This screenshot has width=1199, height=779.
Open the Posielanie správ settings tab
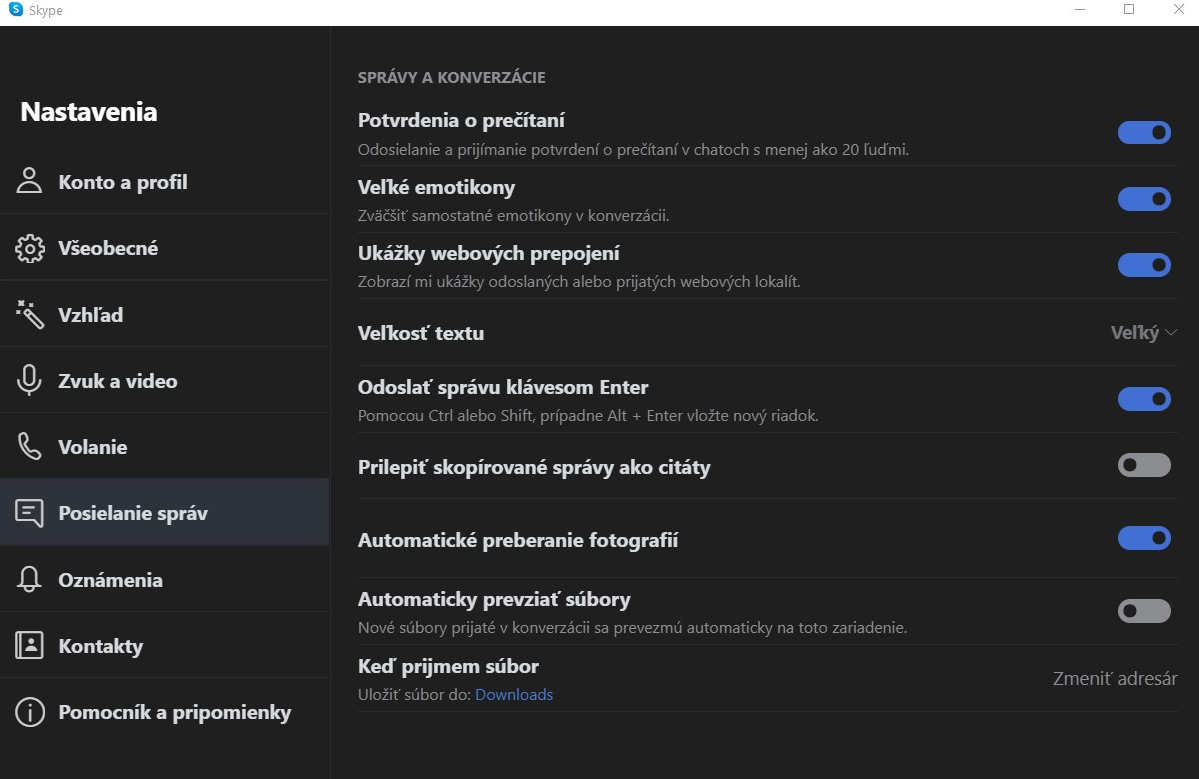tap(133, 514)
